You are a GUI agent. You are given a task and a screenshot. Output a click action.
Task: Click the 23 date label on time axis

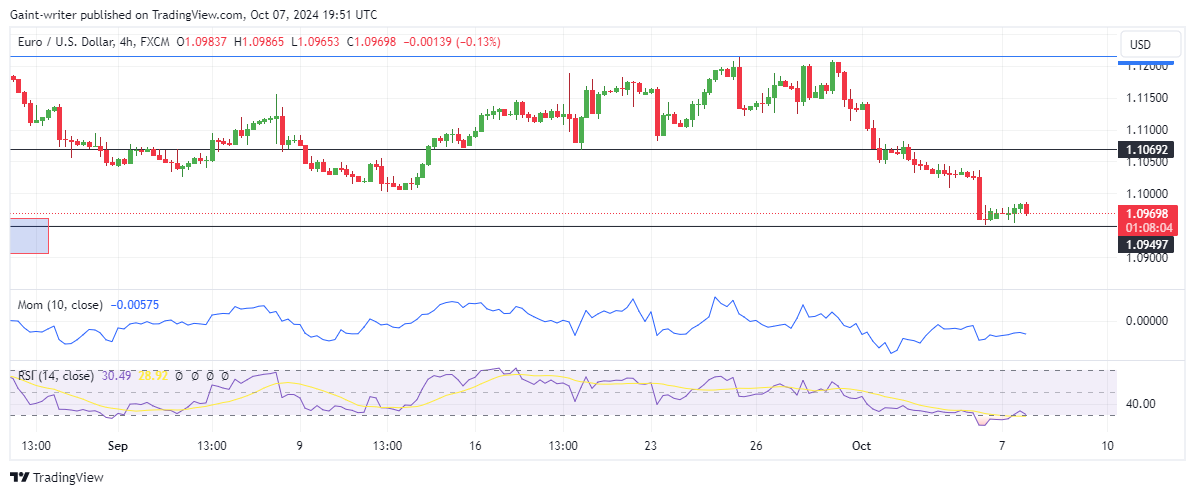pos(650,446)
